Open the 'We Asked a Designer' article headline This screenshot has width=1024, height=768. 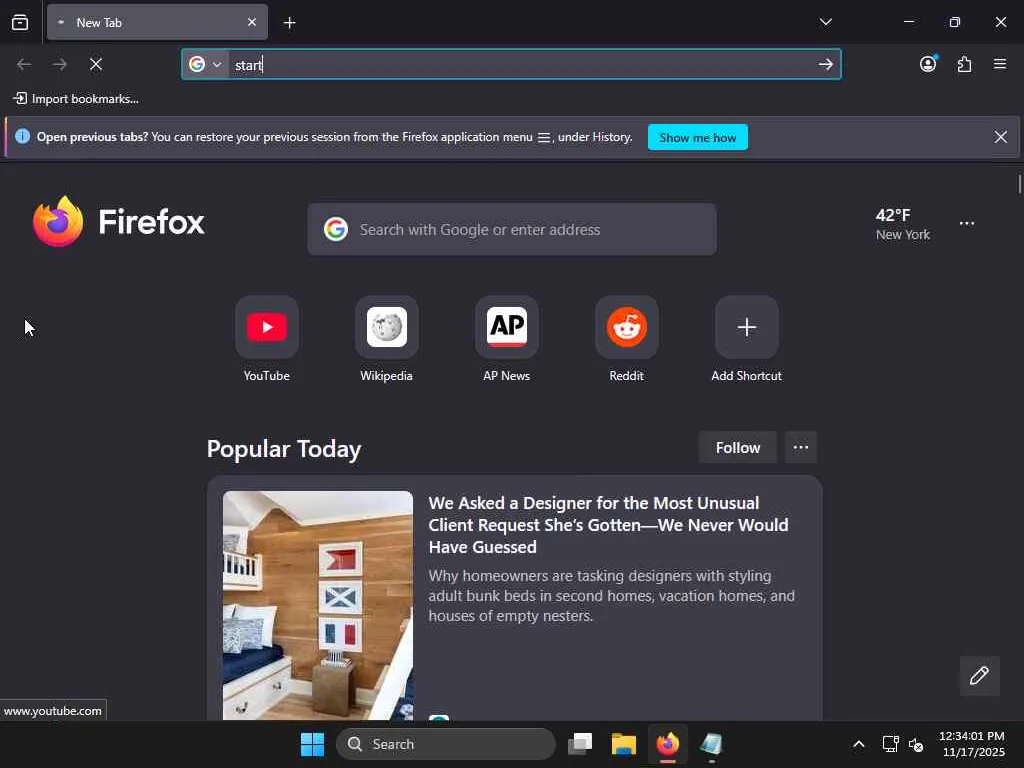click(x=608, y=525)
